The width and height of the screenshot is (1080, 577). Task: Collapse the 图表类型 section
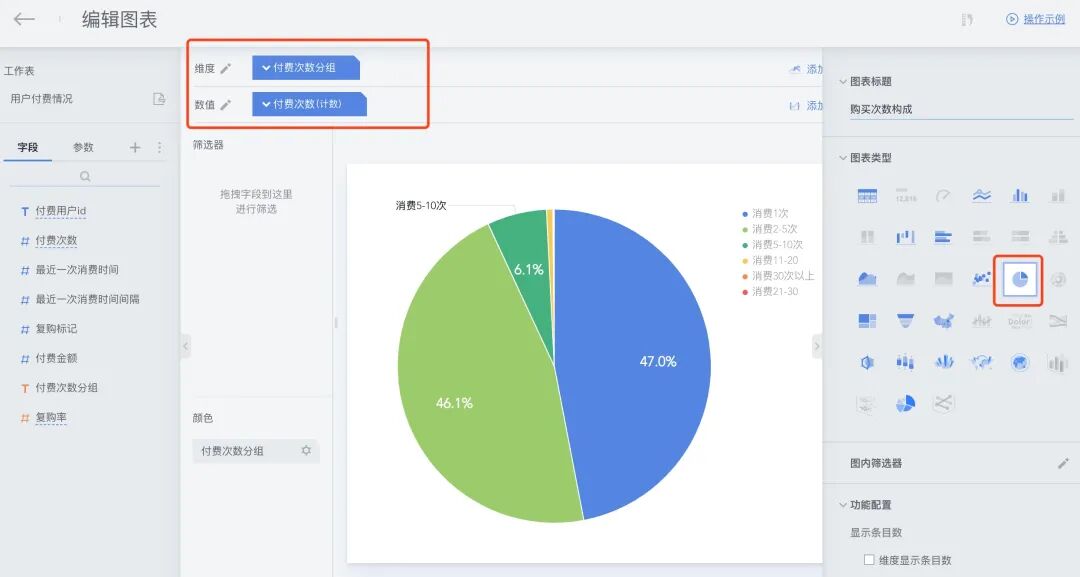coord(843,158)
